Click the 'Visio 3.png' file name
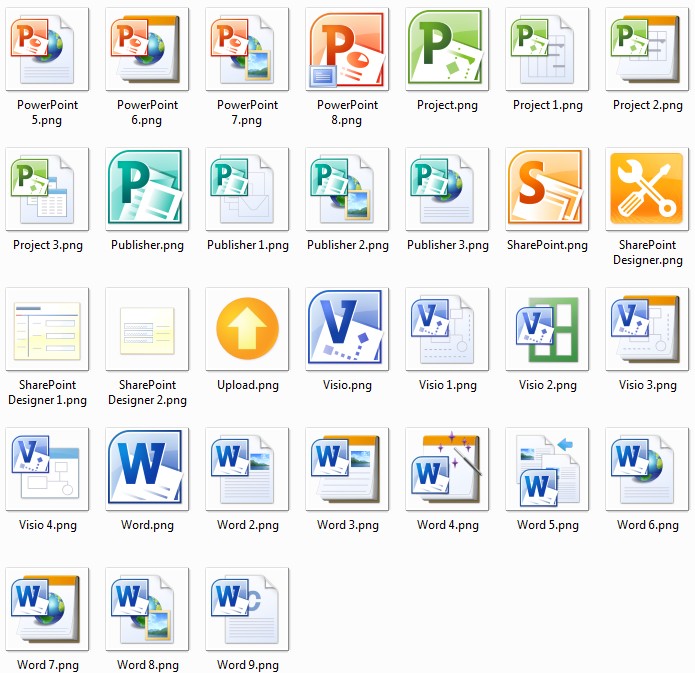The width and height of the screenshot is (695, 673). [648, 385]
